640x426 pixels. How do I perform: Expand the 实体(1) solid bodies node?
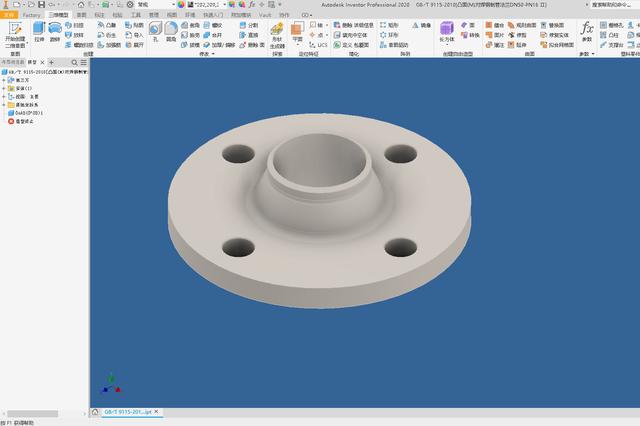[4, 89]
